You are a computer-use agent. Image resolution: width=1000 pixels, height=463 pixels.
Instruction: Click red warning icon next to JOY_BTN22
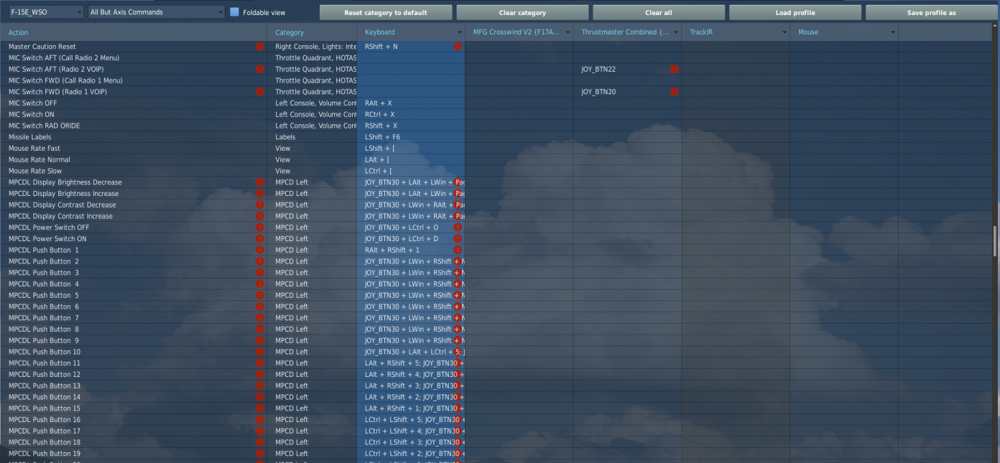click(x=674, y=69)
